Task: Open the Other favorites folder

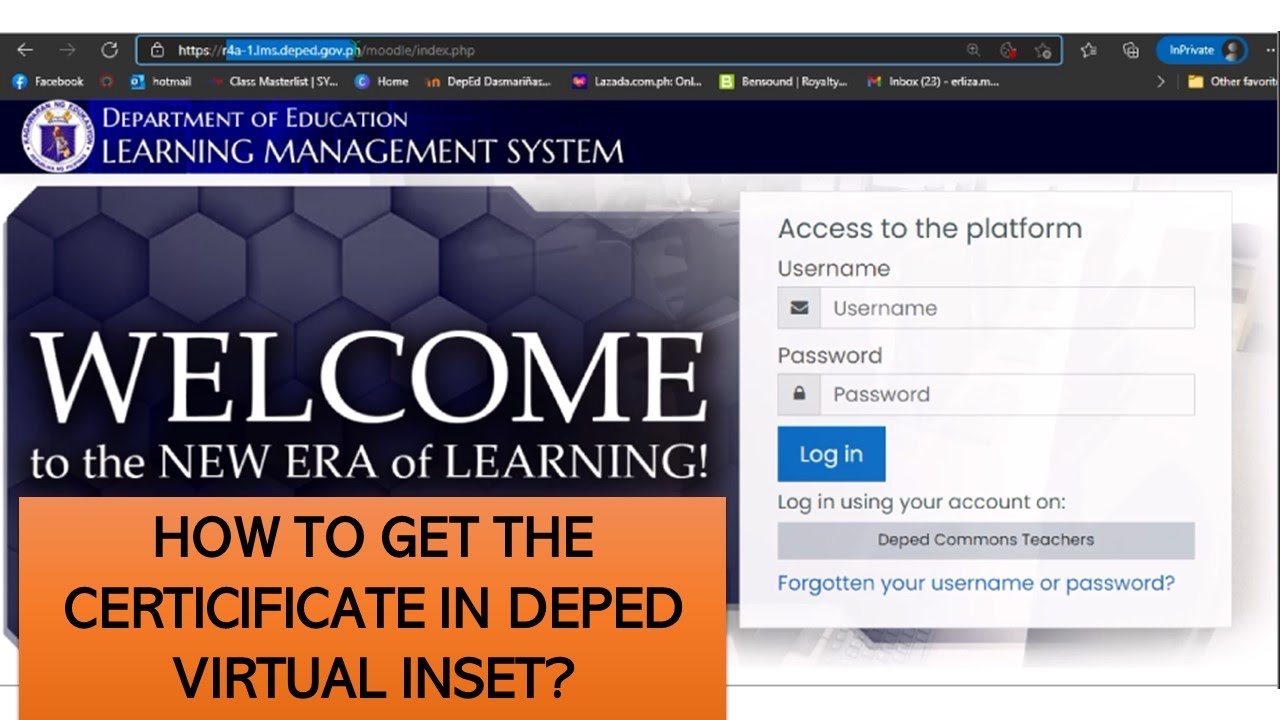Action: point(1232,82)
